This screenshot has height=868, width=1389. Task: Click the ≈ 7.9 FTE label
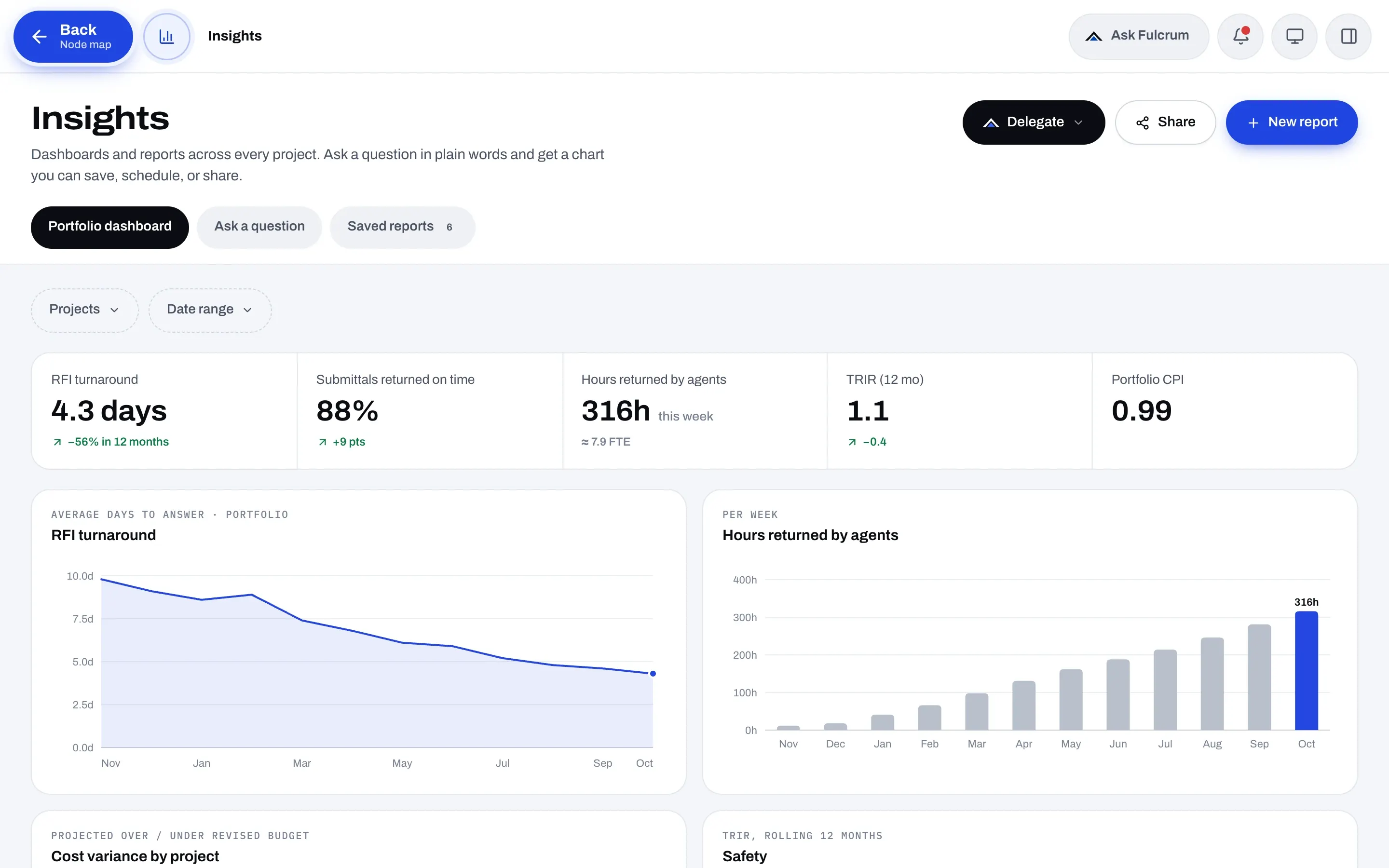coord(606,442)
